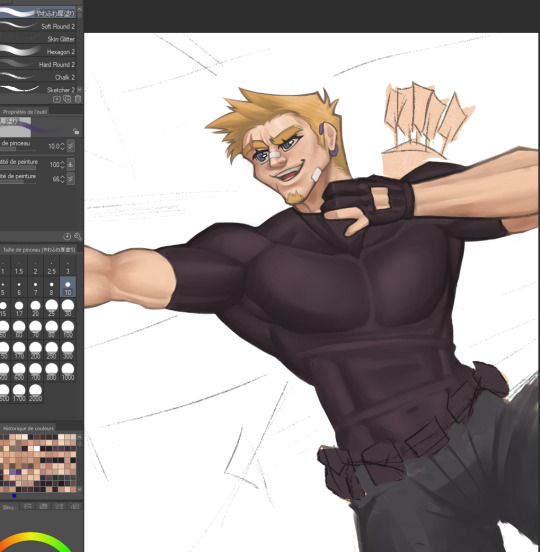Click the create new sub tool icon
The height and width of the screenshot is (552, 540).
click(57, 99)
